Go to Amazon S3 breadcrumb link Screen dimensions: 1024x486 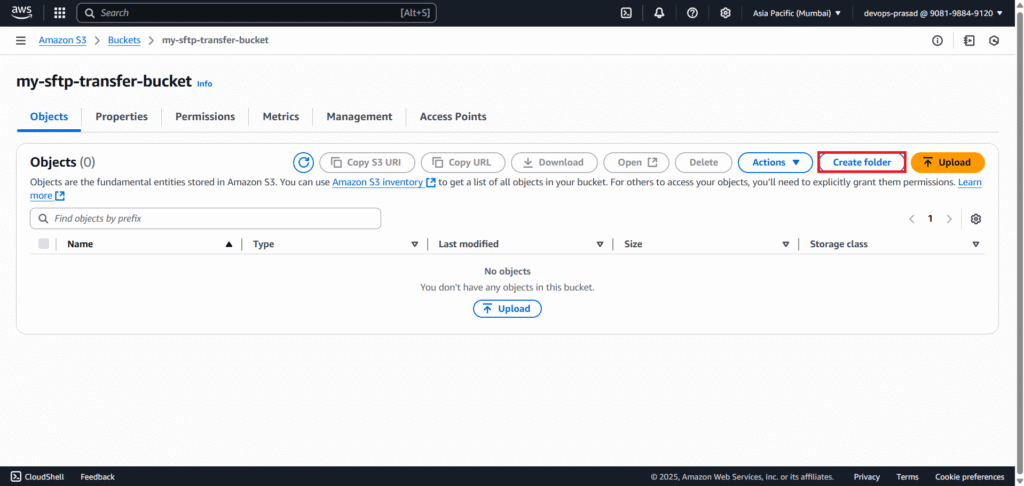click(63, 40)
